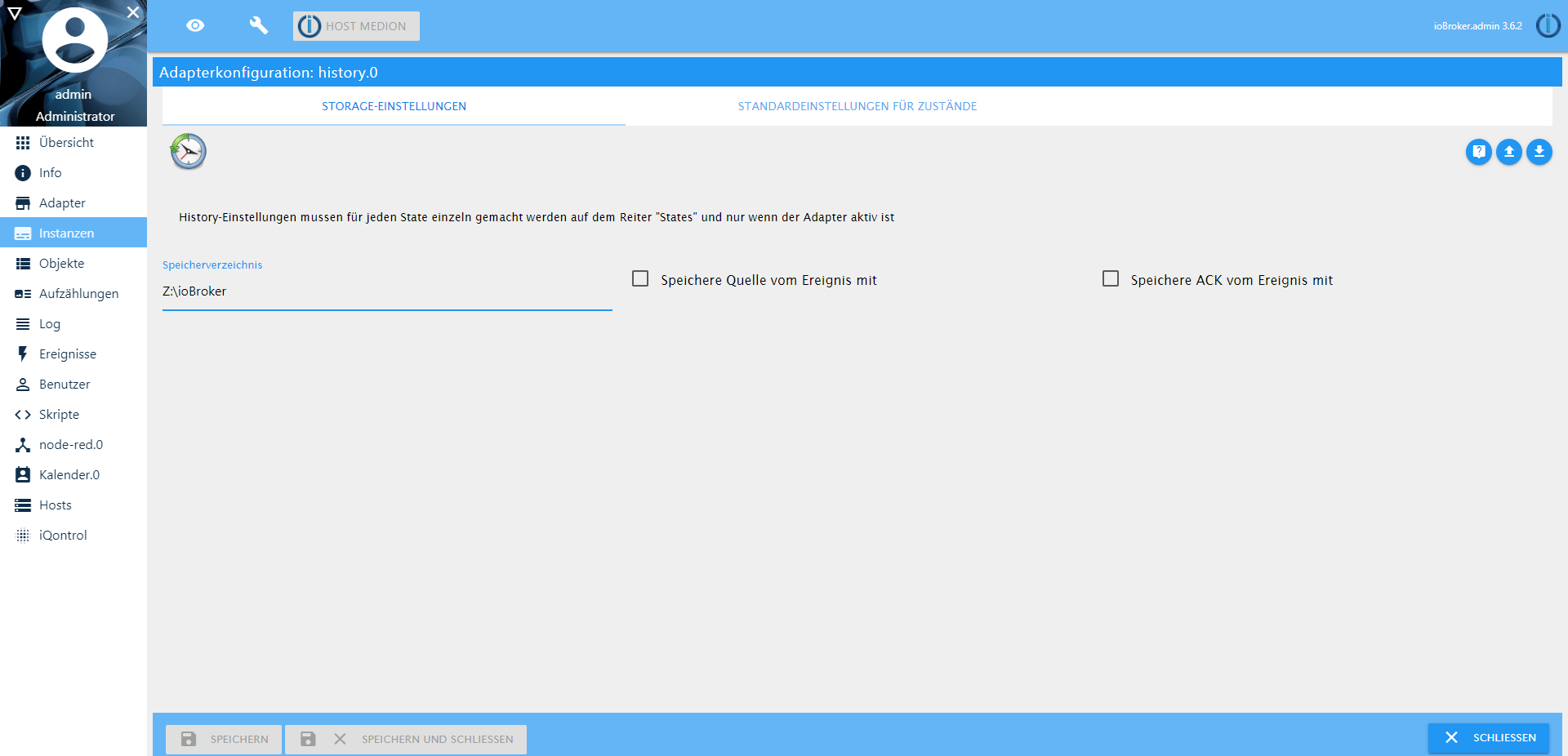Switch to the 'Standardeinstellungen für Zustände' tab

click(x=857, y=106)
